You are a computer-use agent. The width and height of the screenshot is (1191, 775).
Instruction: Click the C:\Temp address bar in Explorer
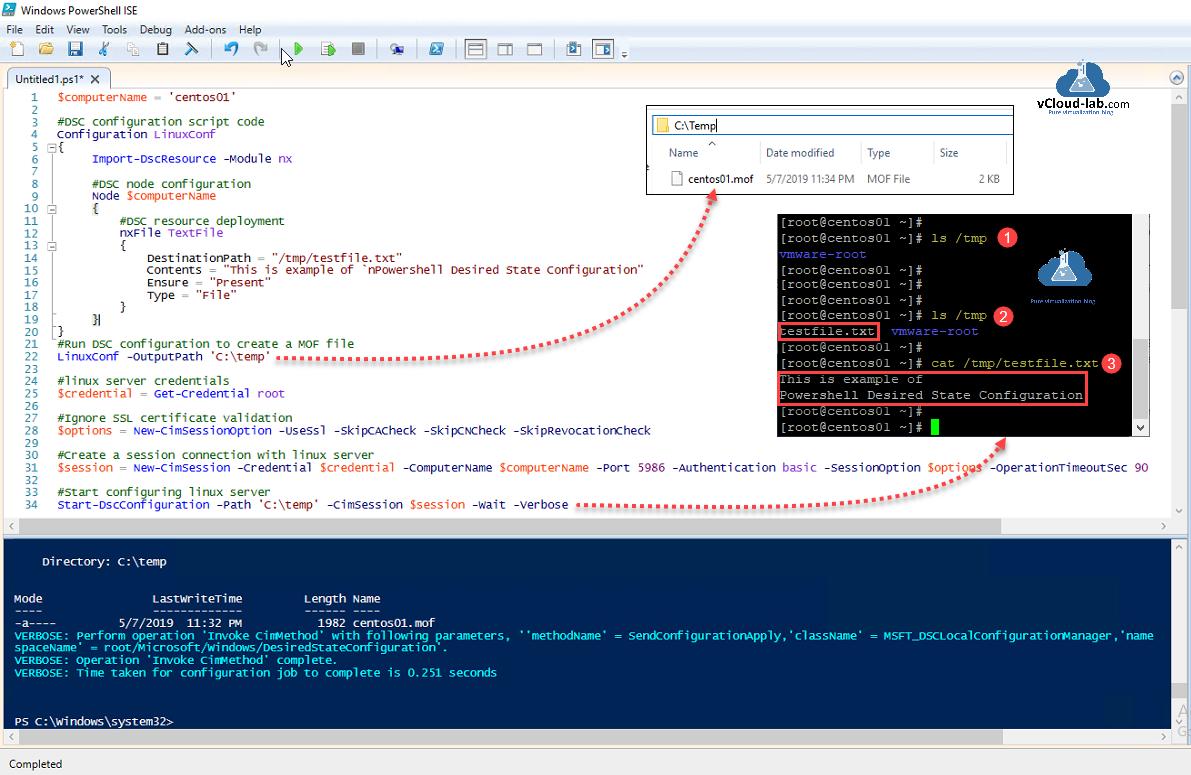tap(832, 125)
